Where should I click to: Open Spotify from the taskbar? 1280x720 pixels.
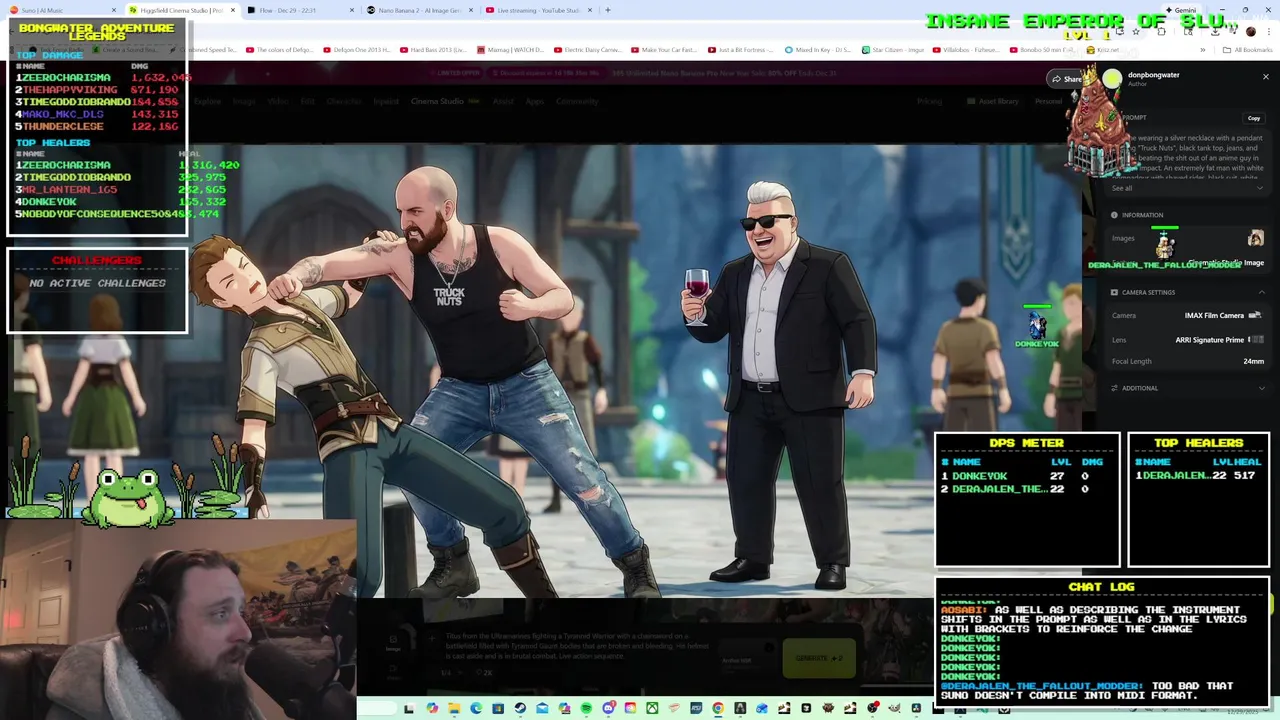pyautogui.click(x=586, y=708)
